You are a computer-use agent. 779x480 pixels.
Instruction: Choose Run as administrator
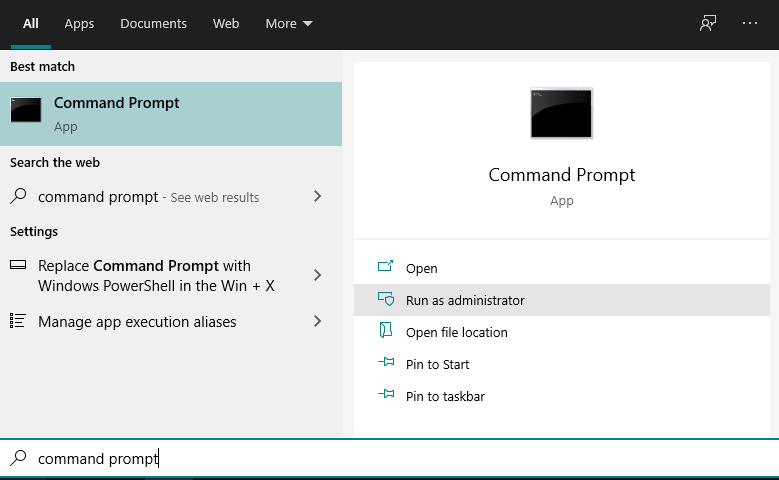(x=562, y=300)
